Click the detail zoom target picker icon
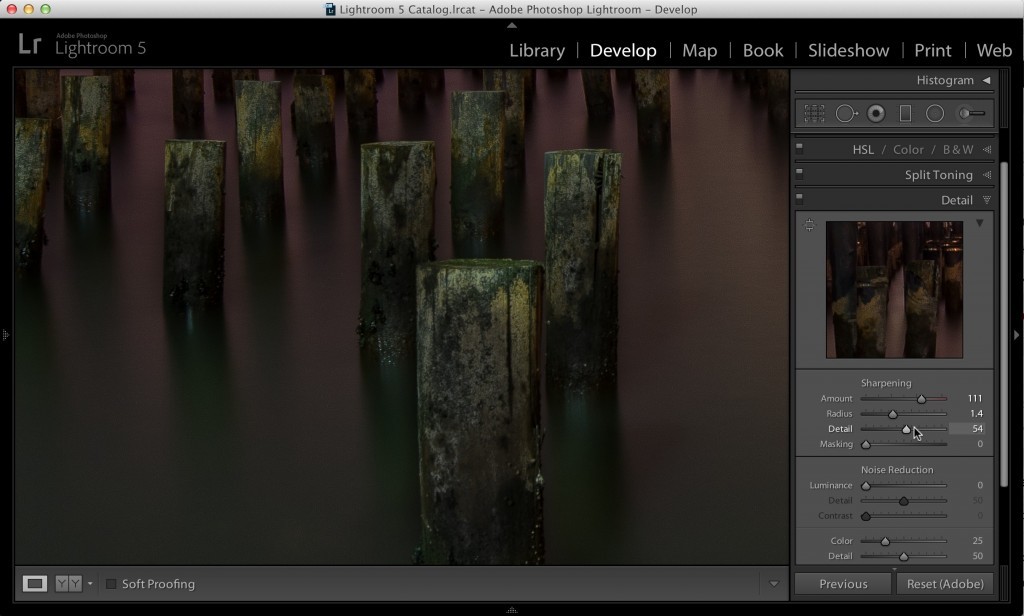The height and width of the screenshot is (616, 1024). click(x=809, y=225)
